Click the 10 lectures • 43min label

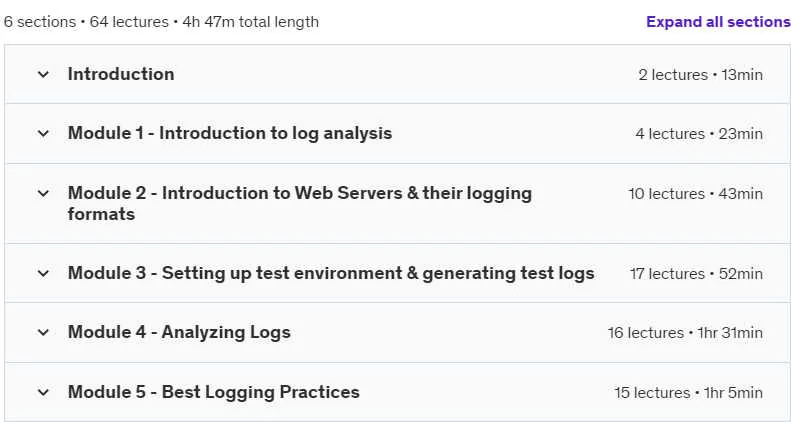(x=695, y=194)
